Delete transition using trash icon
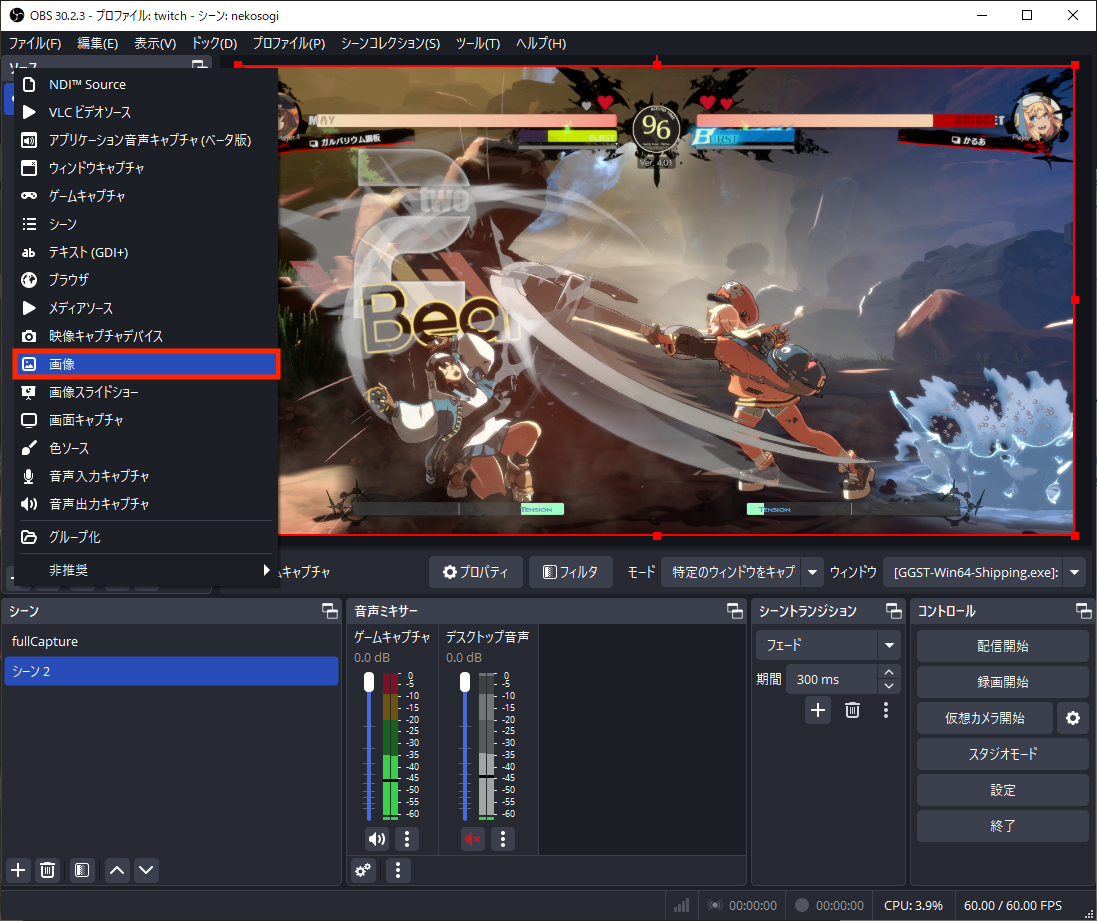 [852, 710]
